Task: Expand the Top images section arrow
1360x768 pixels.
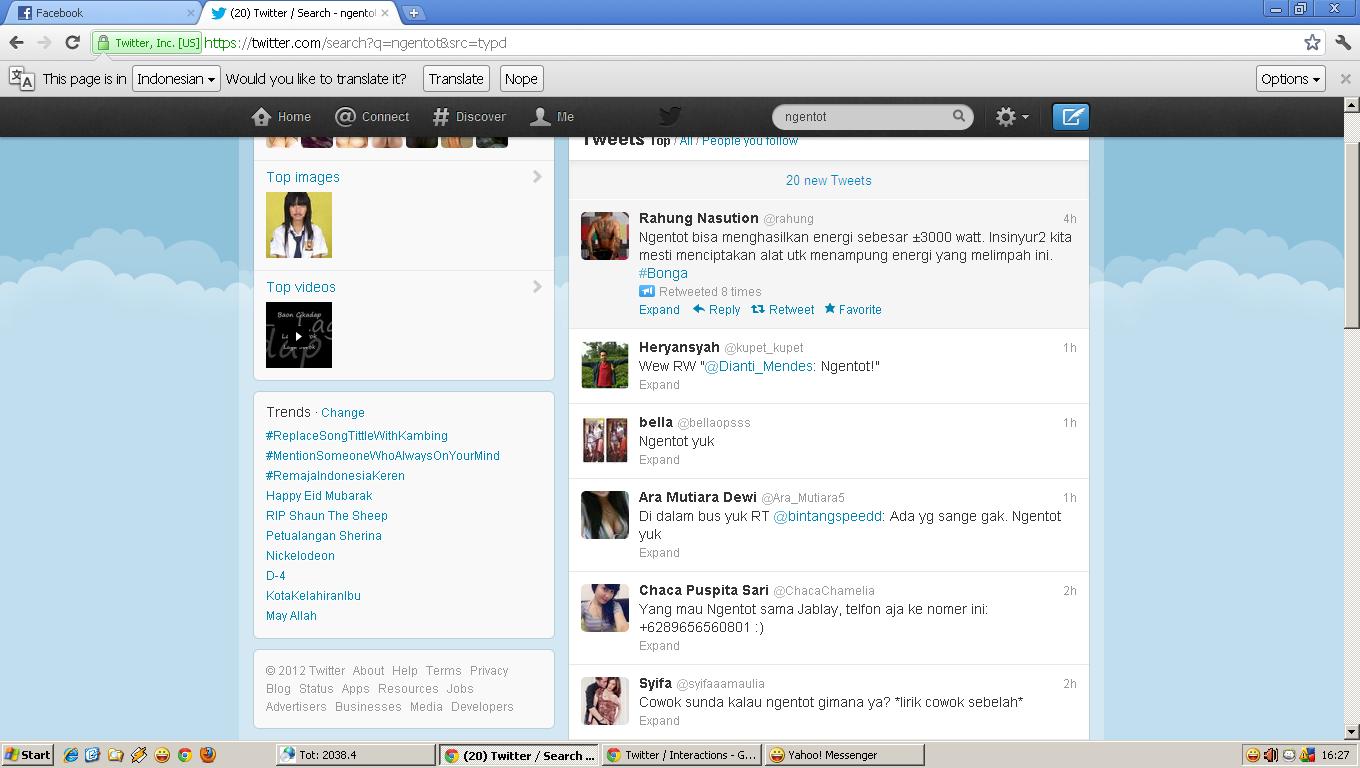Action: 537,177
